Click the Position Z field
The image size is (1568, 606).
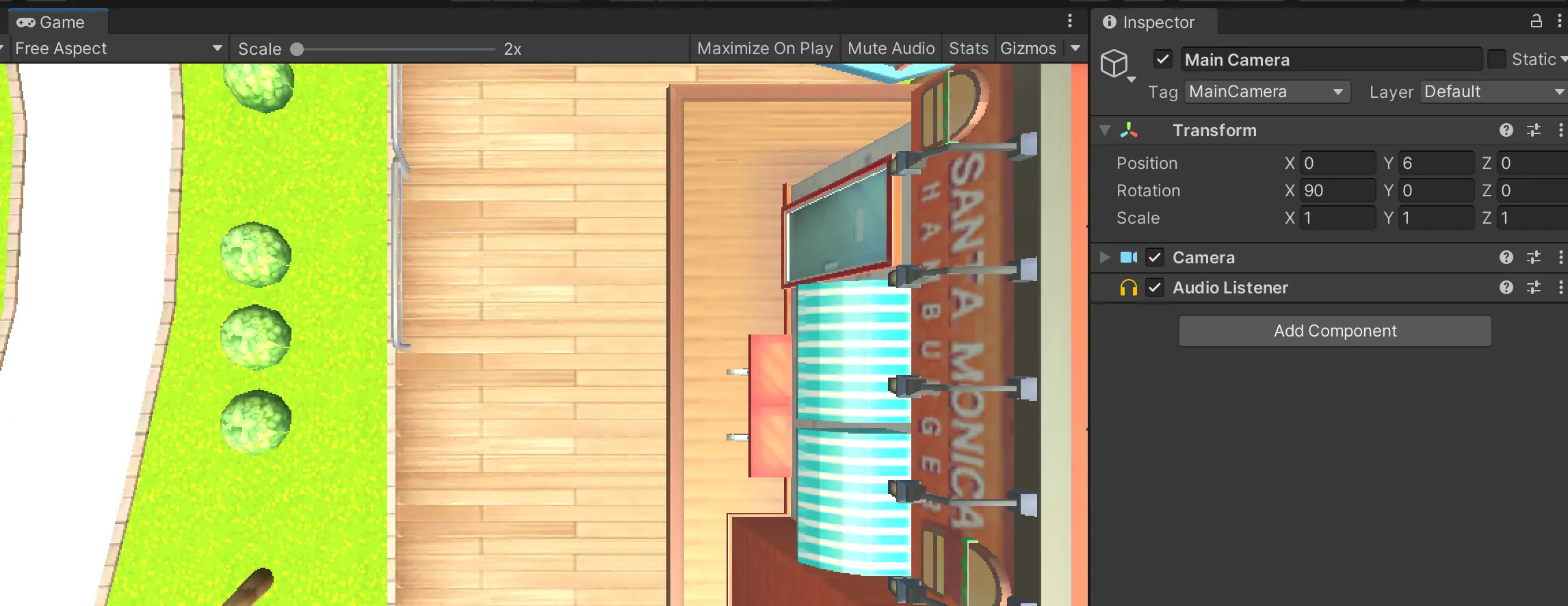1532,163
